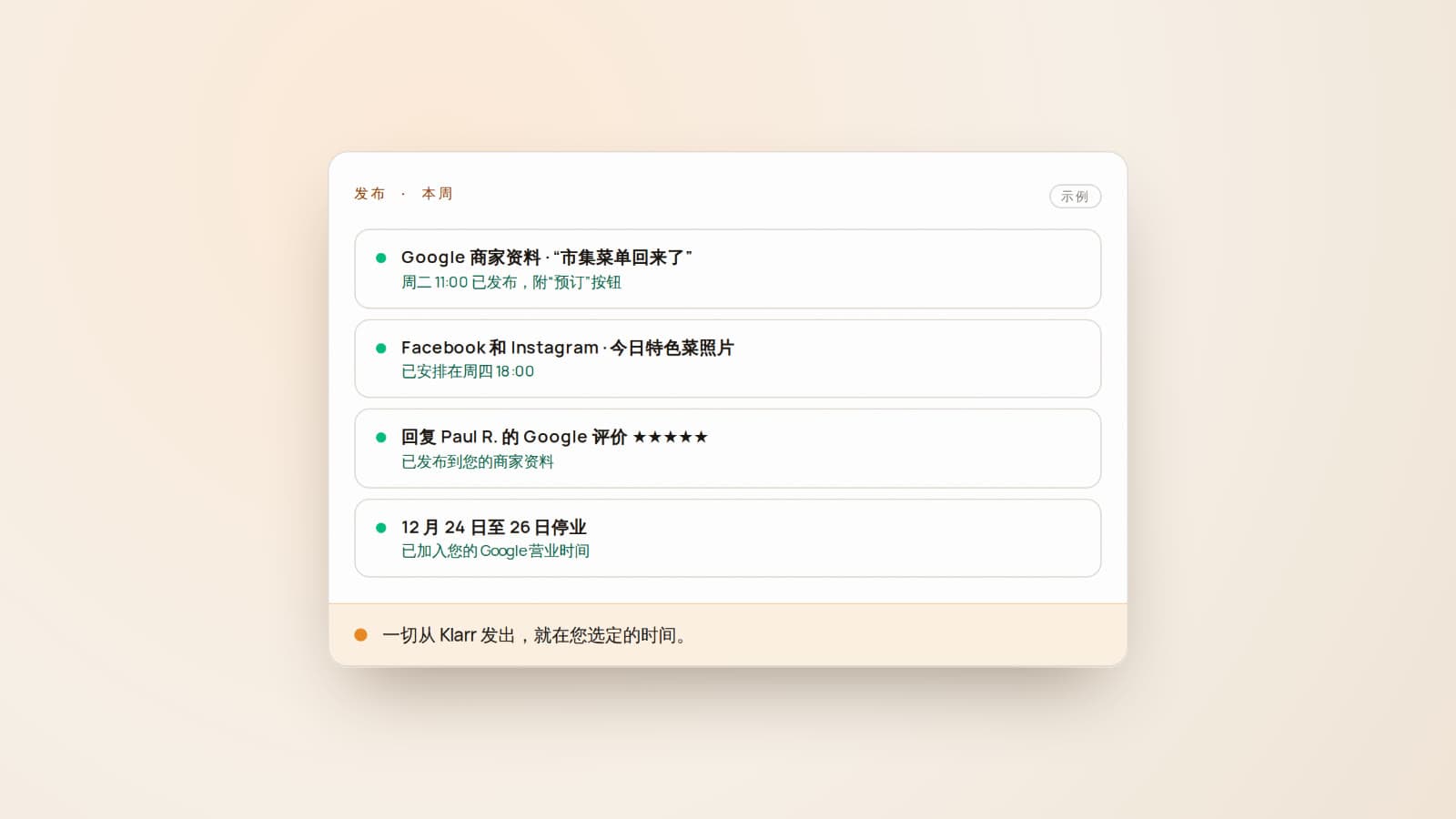The width and height of the screenshot is (1456, 819).
Task: Click the title 12 月 24 日至 26 日停业
Action: point(494,527)
